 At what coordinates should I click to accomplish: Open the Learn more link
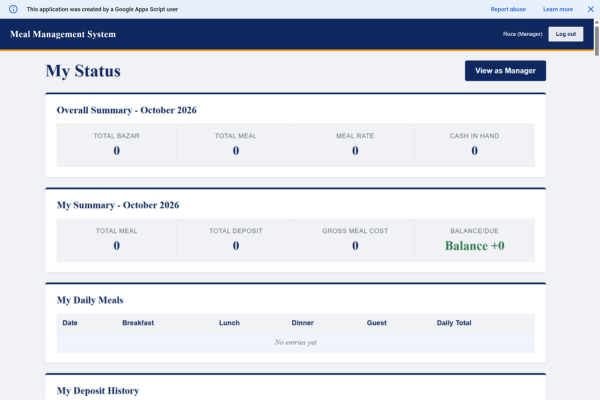click(558, 9)
